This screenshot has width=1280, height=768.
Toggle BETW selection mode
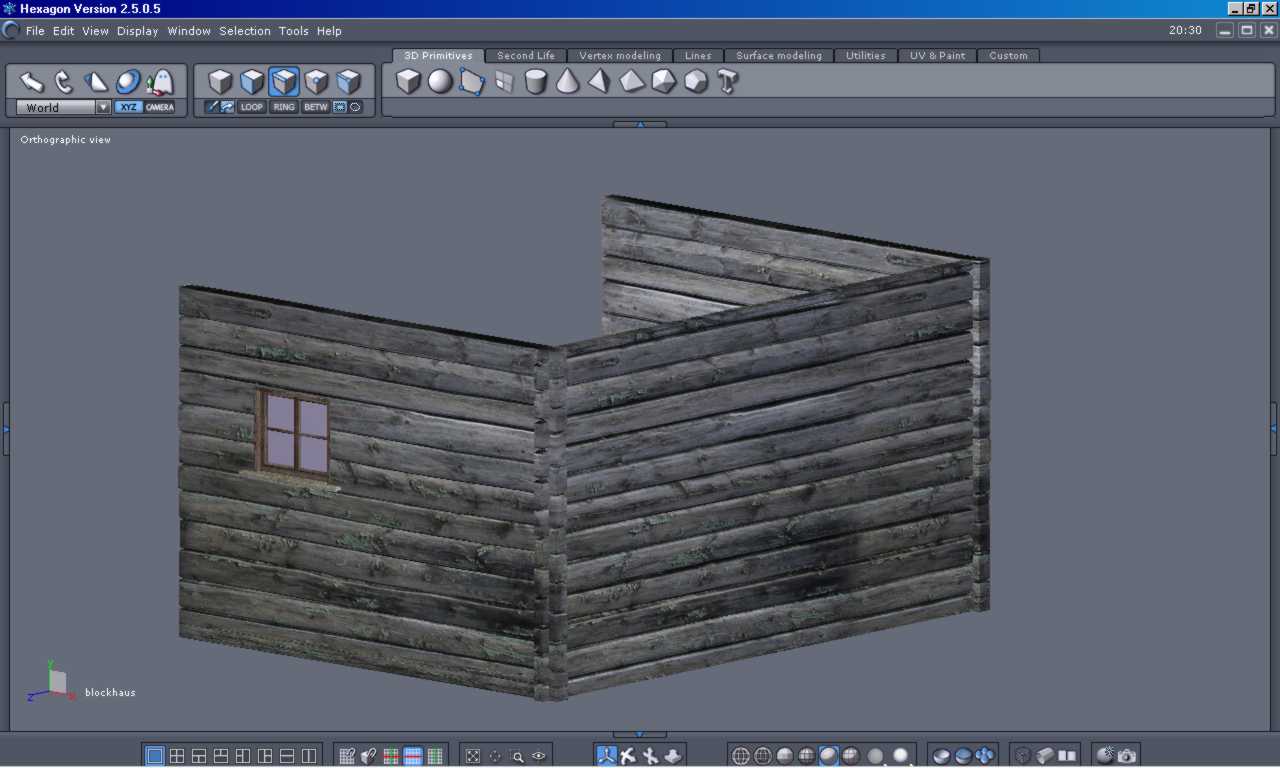(x=316, y=107)
